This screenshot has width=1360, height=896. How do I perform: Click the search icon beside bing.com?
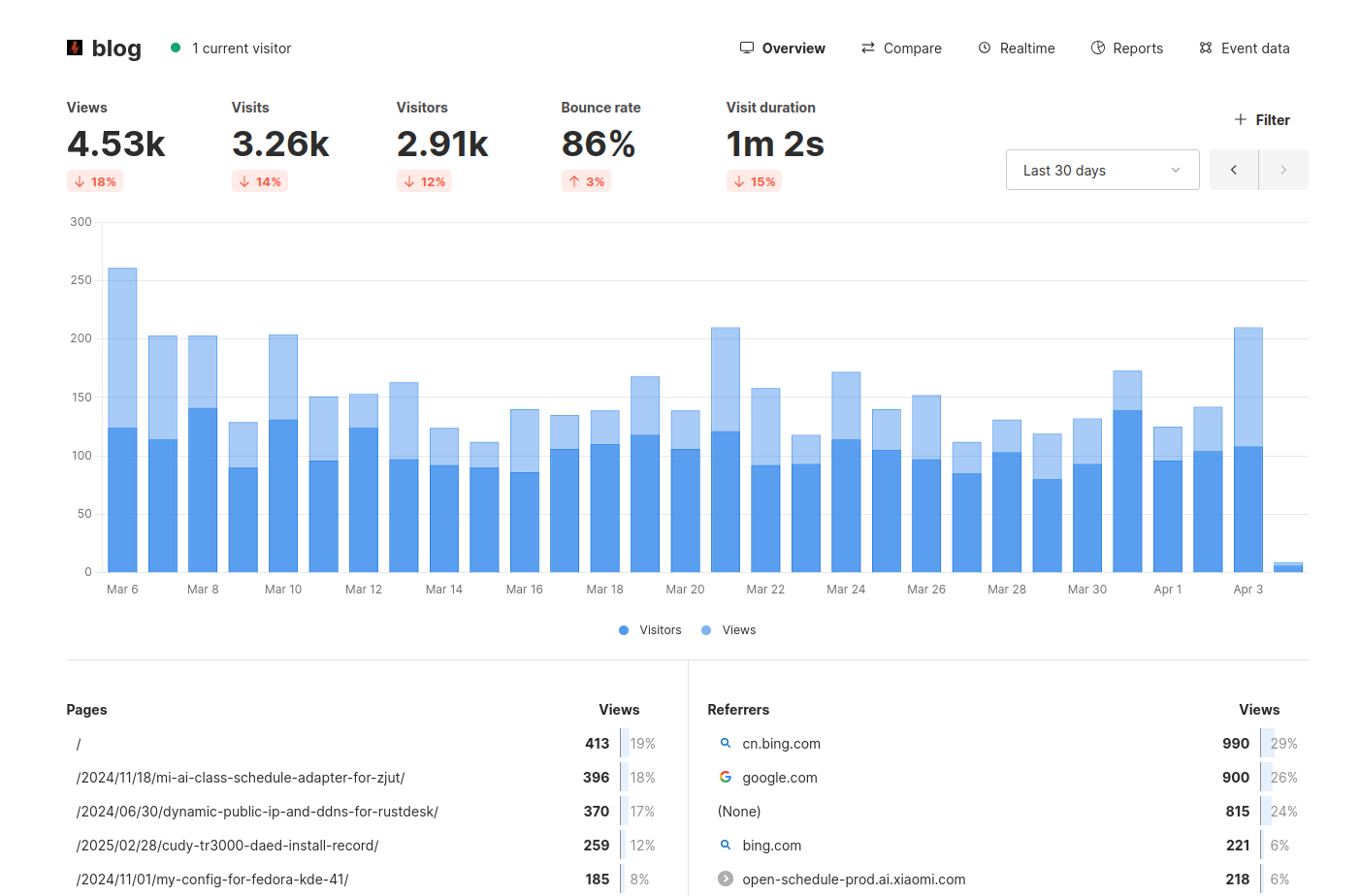pyautogui.click(x=725, y=845)
